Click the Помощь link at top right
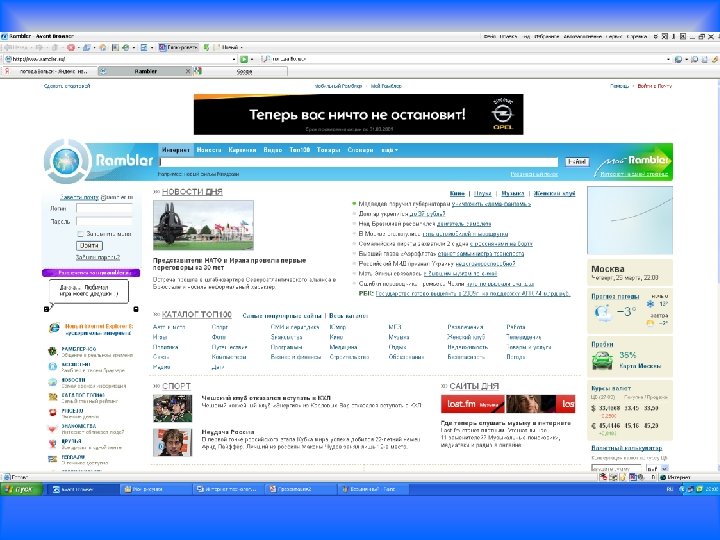This screenshot has width=720, height=540. coord(619,86)
